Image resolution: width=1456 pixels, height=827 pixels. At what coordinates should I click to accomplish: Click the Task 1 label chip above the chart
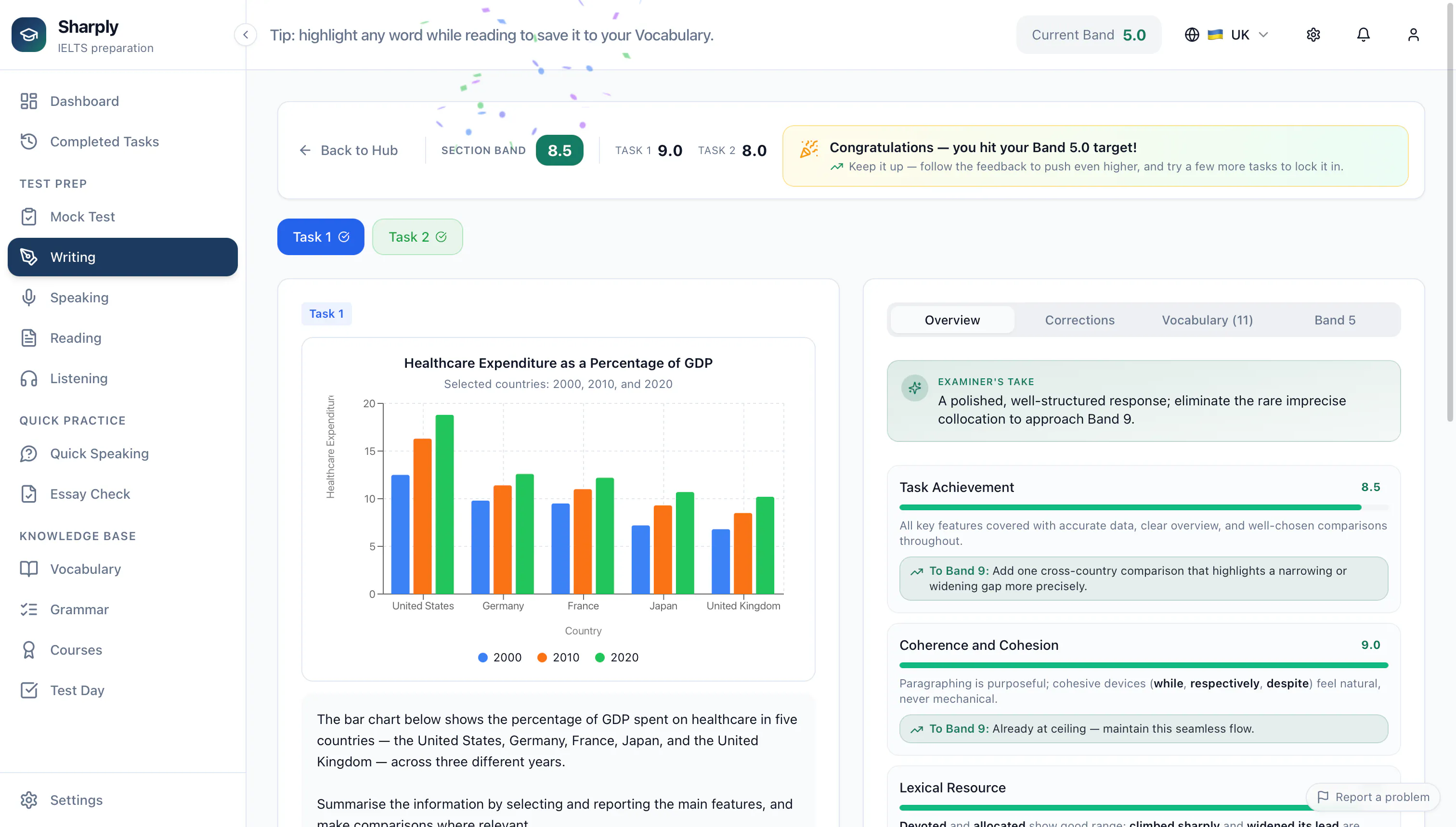pyautogui.click(x=326, y=313)
